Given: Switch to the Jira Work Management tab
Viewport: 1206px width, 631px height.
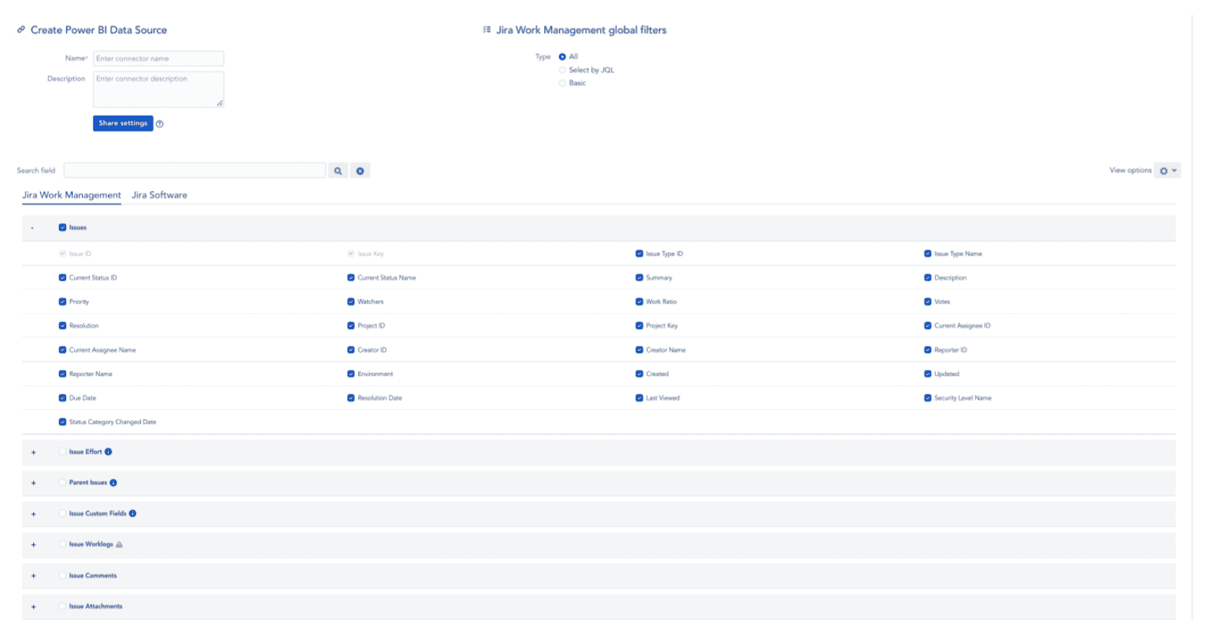Looking at the screenshot, I should click(72, 195).
